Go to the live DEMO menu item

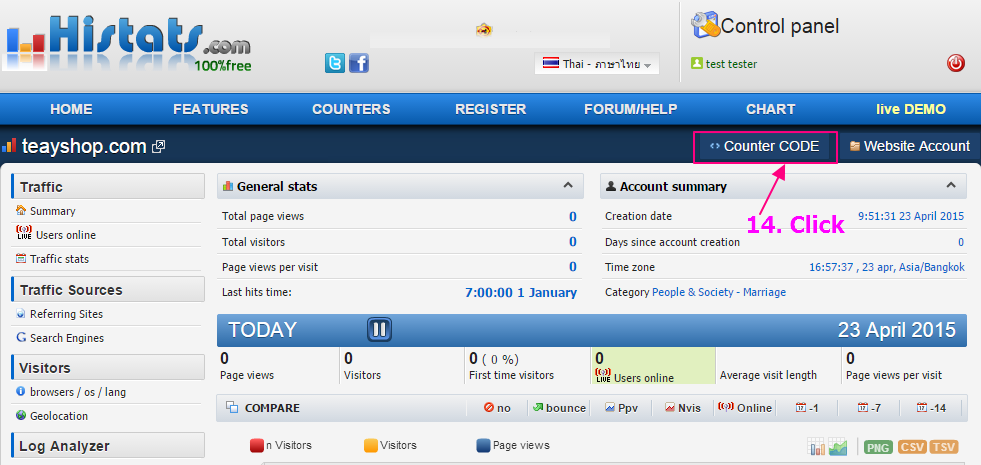click(910, 109)
